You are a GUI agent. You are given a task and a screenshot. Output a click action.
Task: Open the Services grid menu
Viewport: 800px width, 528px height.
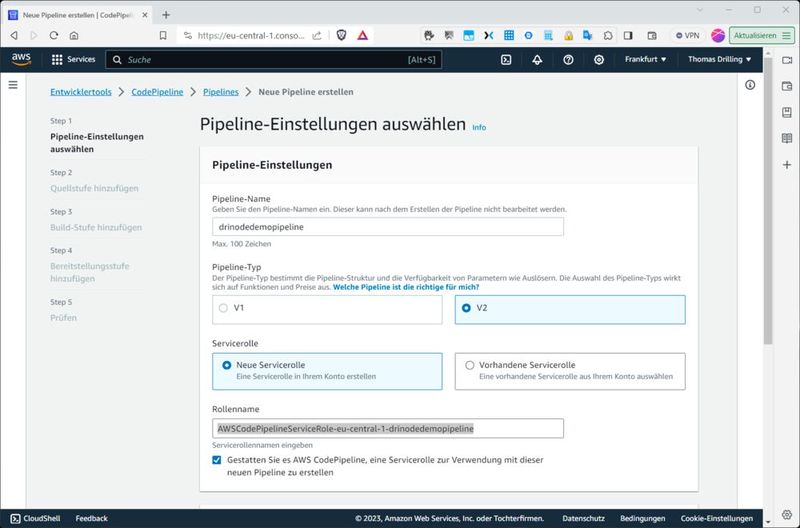(73, 60)
